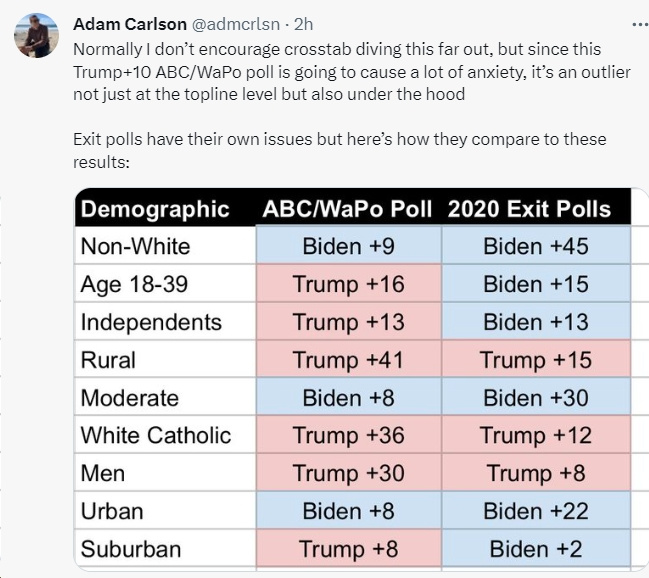Click the Biden +45 blue cell
The width and height of the screenshot is (649, 578).
(x=535, y=246)
